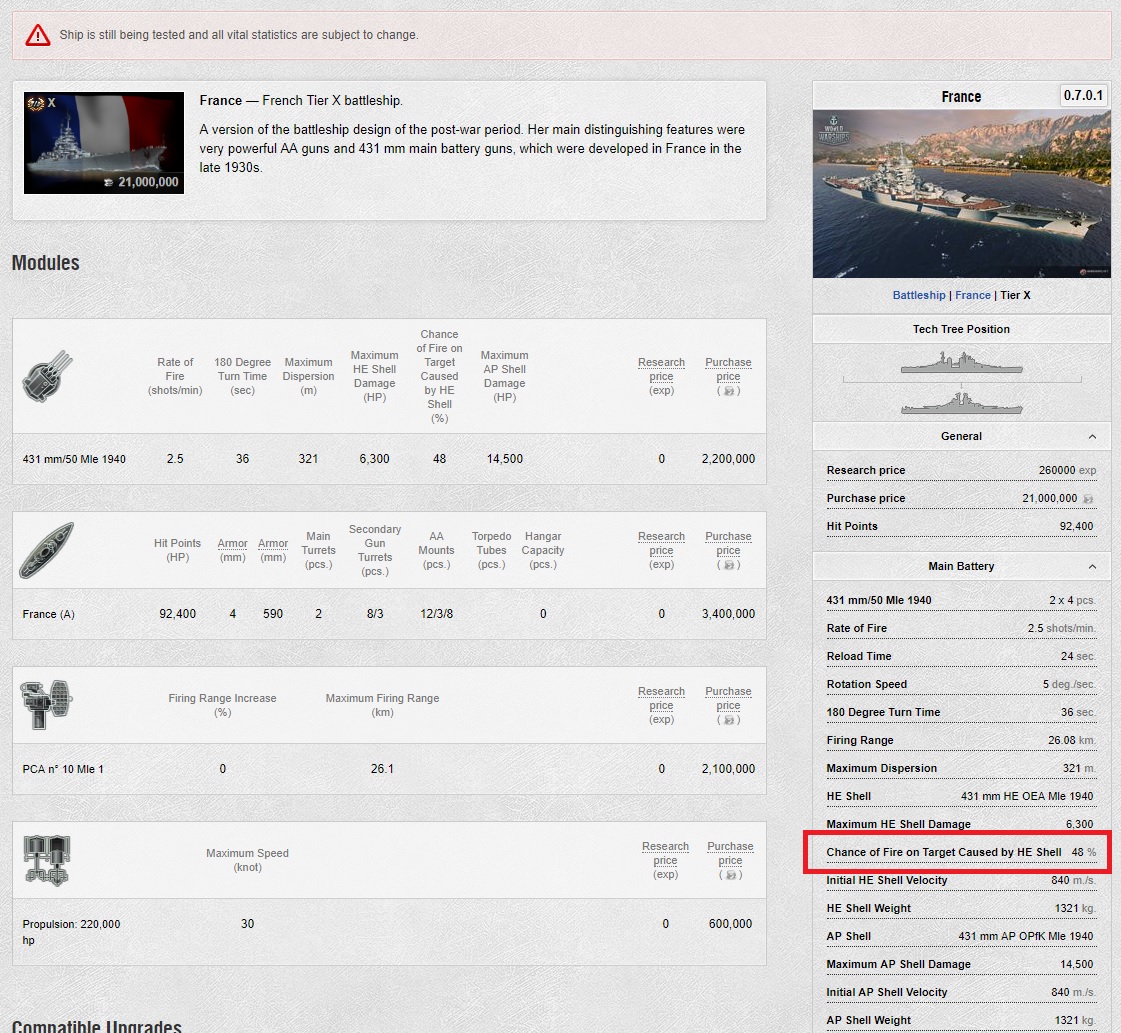Click the 2,100,000 purchase price value
This screenshot has height=1033, width=1121.
(728, 769)
